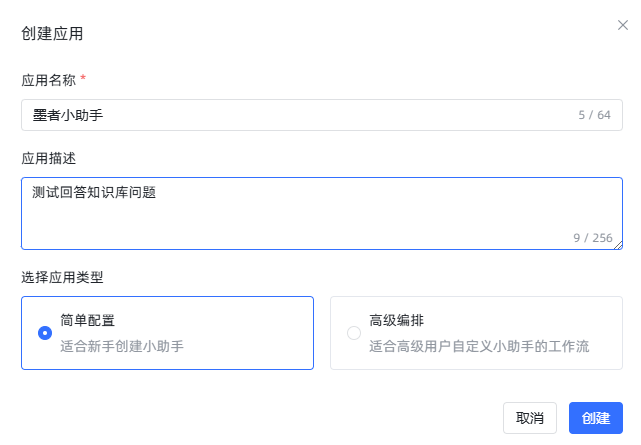Click the blue 创建 button
641x445 pixels.
596,418
